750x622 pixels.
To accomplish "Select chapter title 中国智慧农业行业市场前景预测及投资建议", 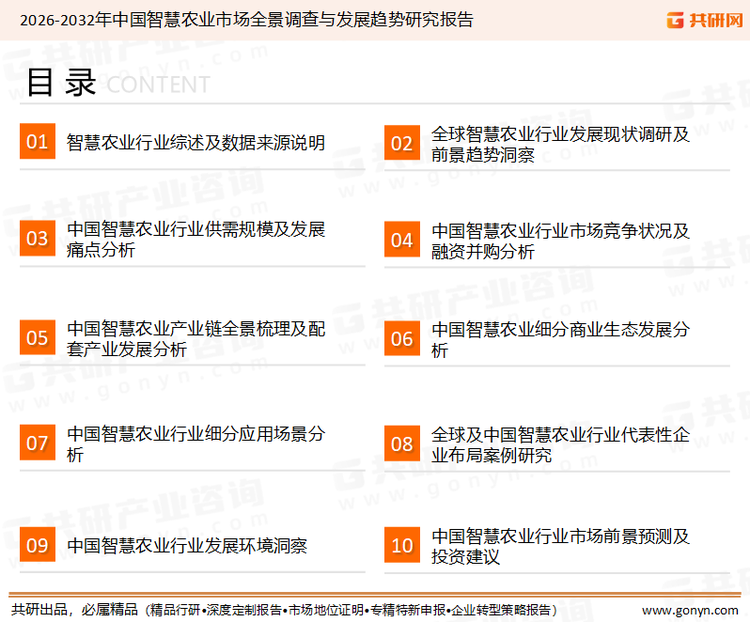I will point(560,546).
